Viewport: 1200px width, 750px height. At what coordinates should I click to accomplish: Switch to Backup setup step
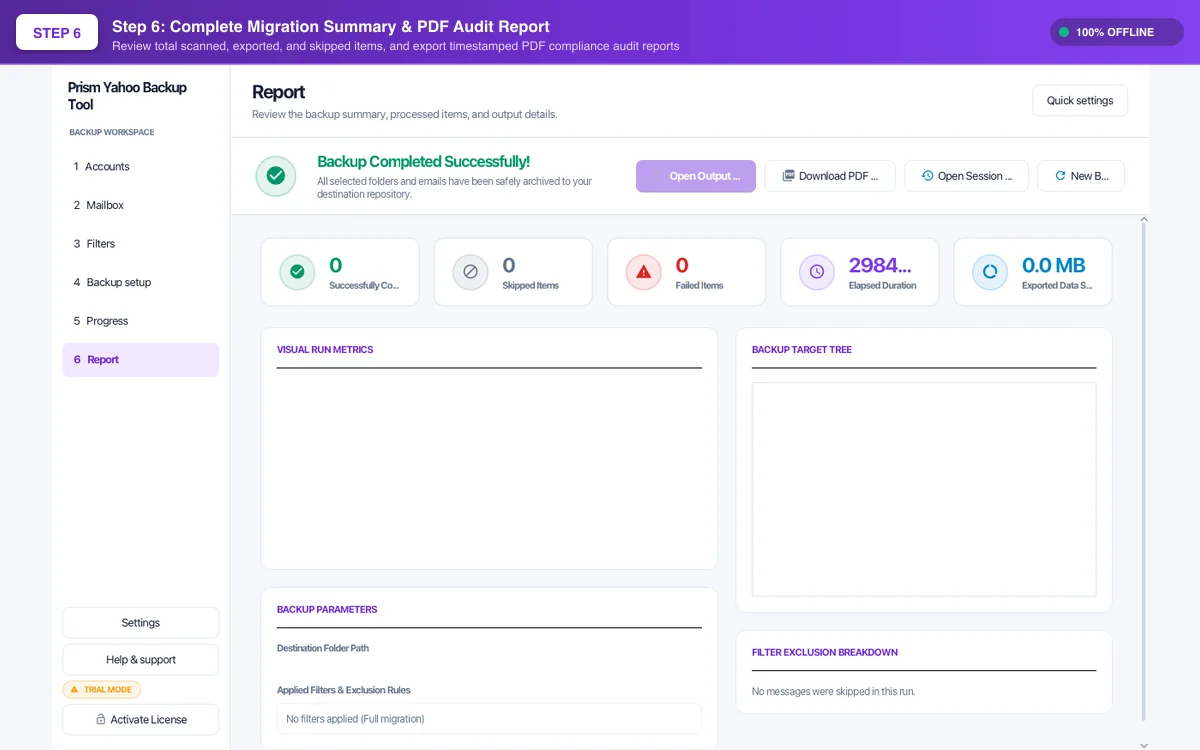click(141, 282)
